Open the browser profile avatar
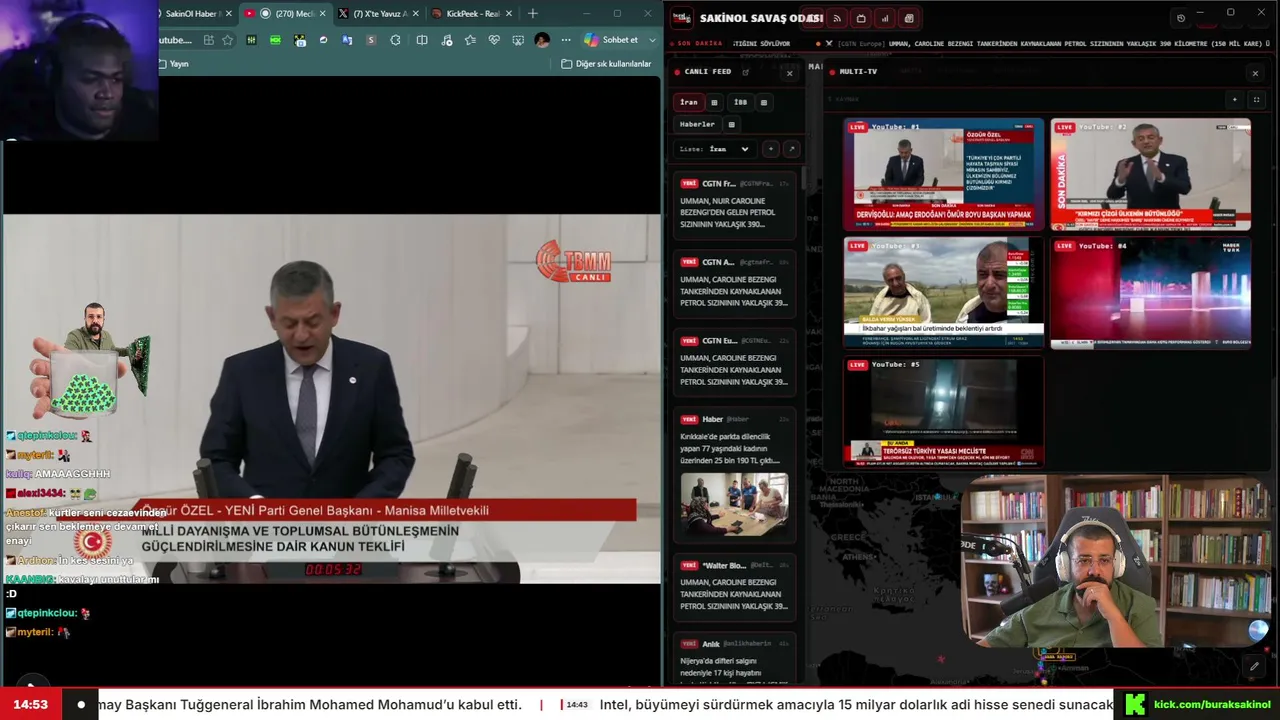Image resolution: width=1280 pixels, height=720 pixels. pyautogui.click(x=542, y=40)
